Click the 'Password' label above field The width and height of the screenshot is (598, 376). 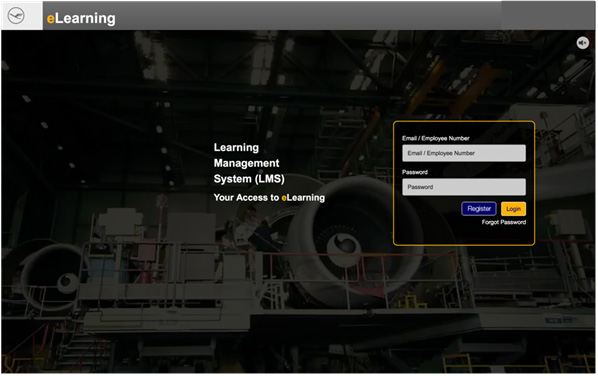click(x=415, y=172)
